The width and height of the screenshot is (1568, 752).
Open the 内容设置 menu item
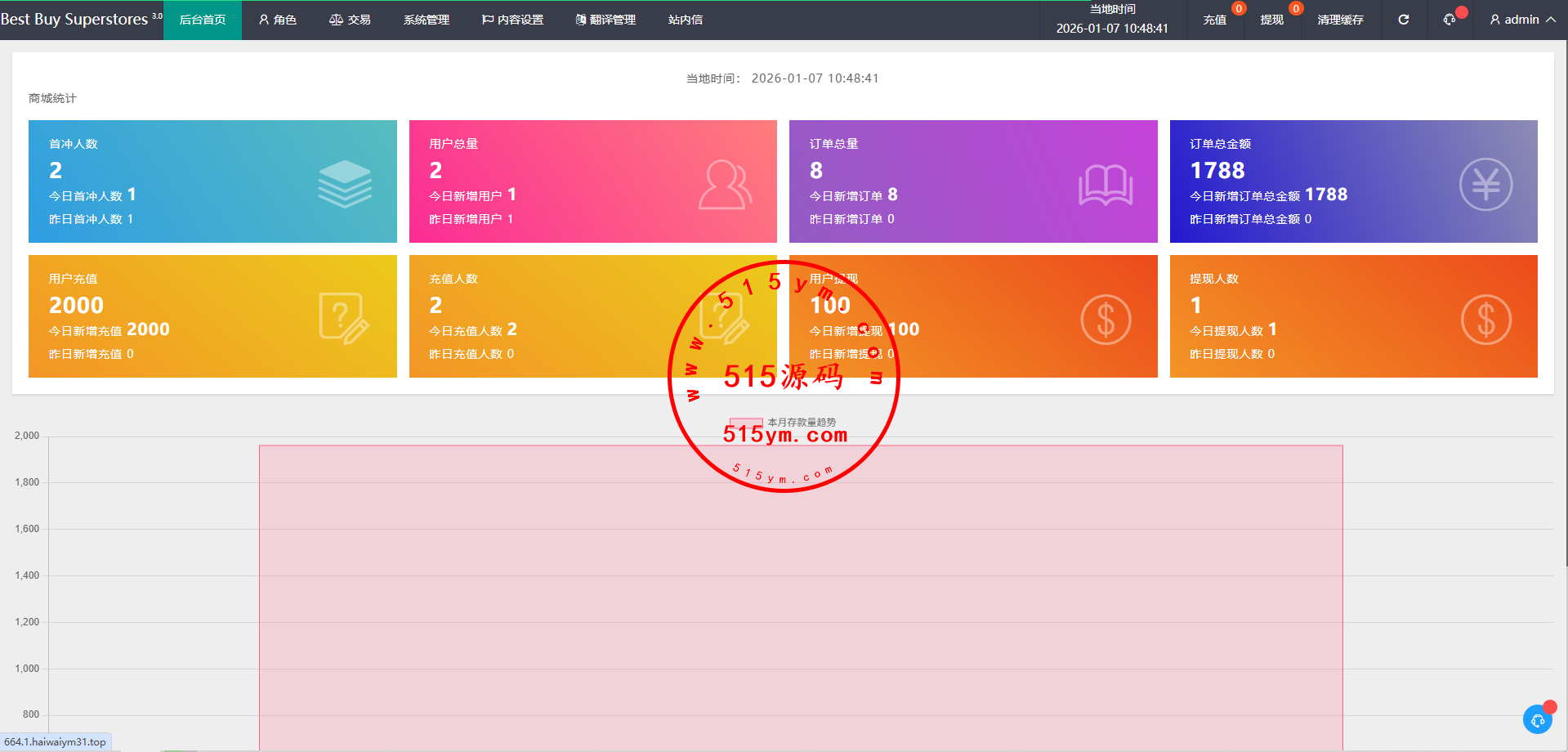(x=512, y=20)
